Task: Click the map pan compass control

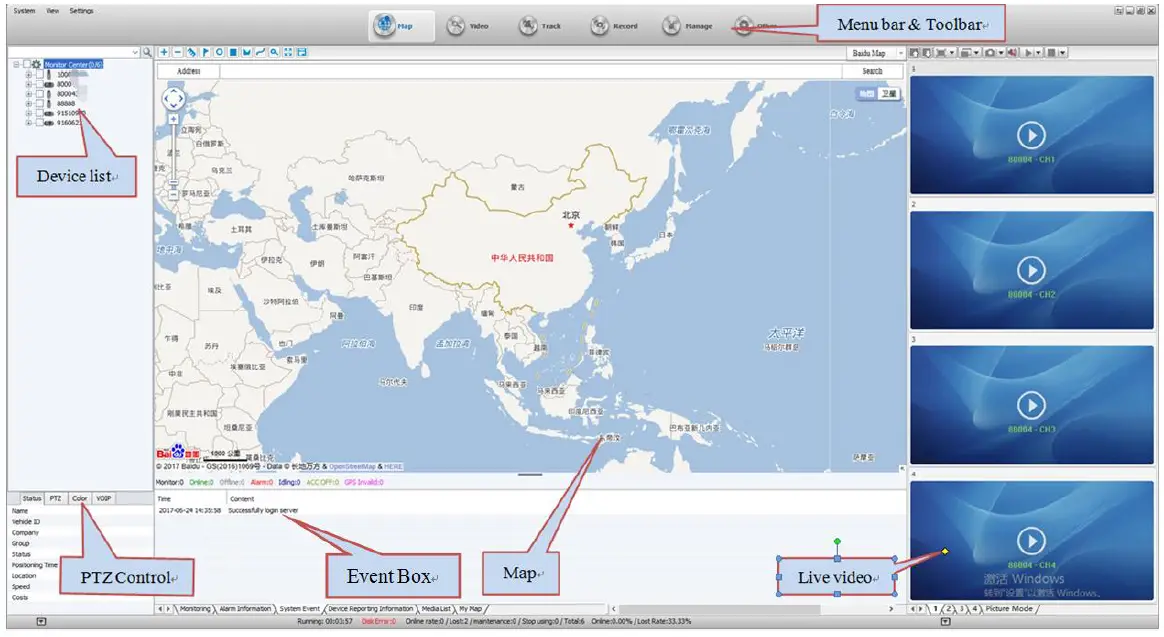Action: click(x=174, y=98)
